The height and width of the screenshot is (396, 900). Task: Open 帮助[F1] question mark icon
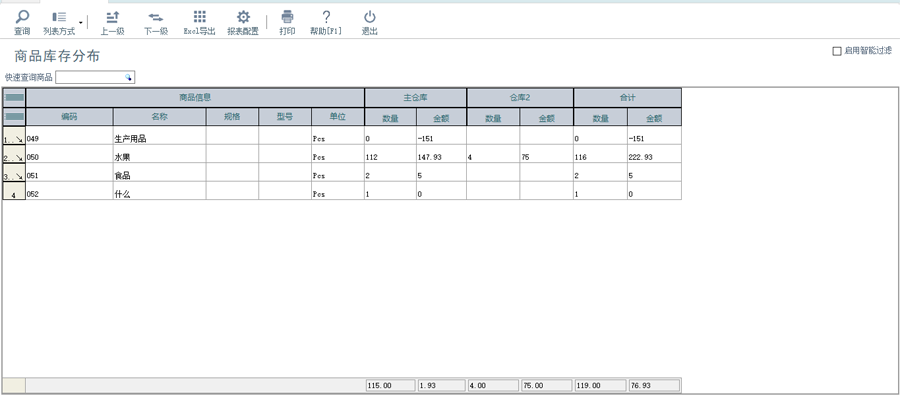click(x=326, y=17)
